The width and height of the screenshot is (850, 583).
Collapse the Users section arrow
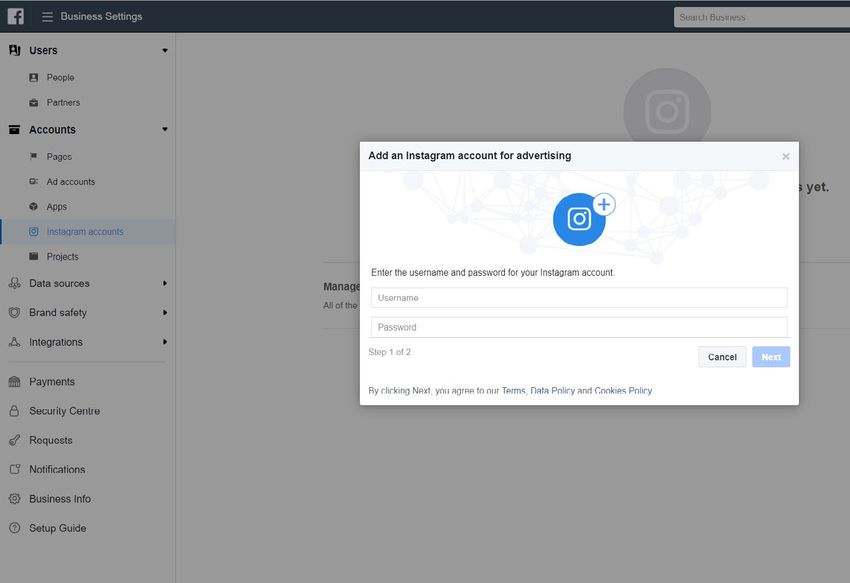pos(165,50)
